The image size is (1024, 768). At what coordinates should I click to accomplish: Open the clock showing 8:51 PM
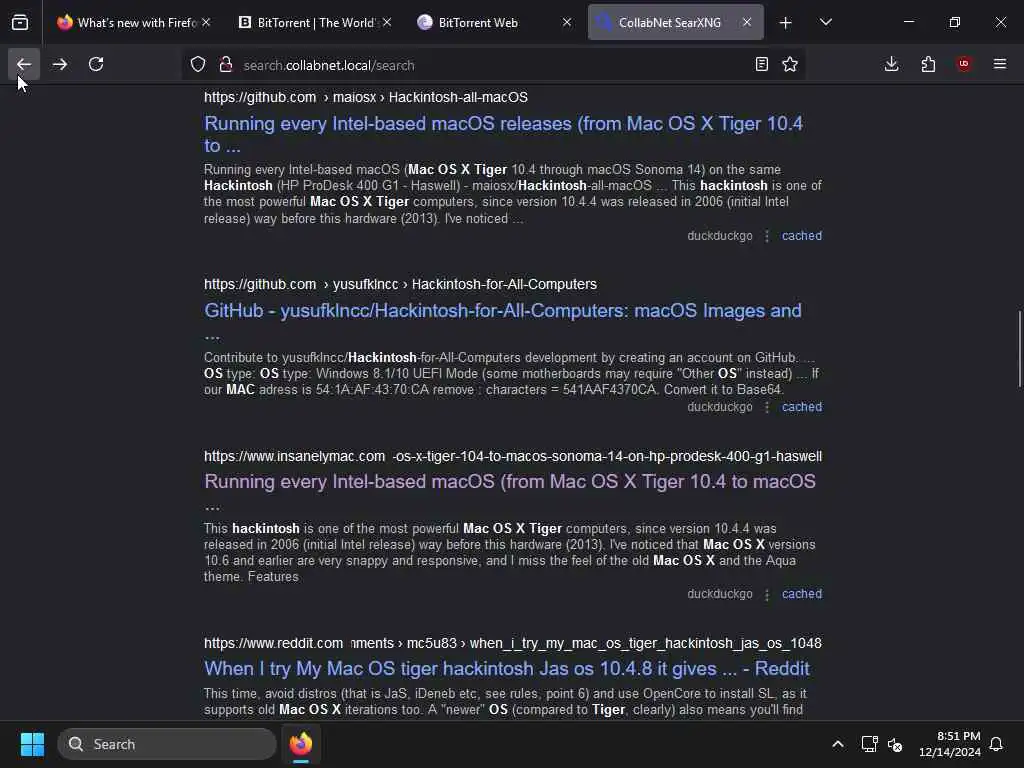[x=950, y=744]
